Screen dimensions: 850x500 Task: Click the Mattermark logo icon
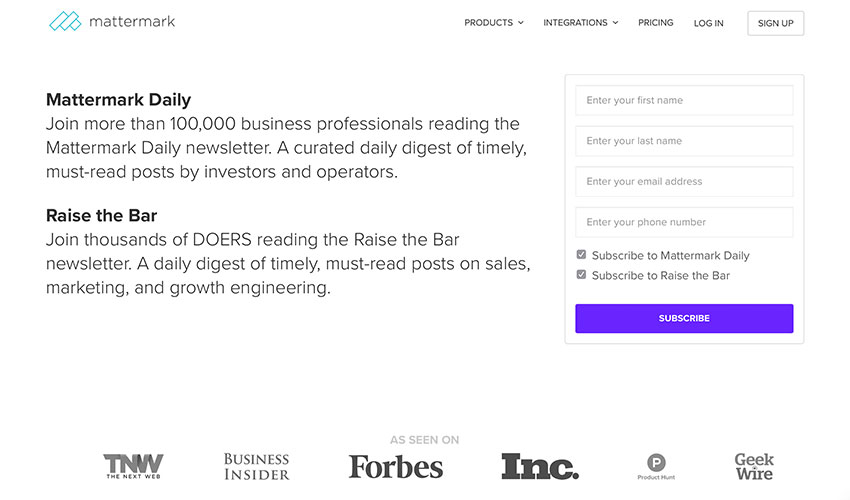click(x=65, y=22)
